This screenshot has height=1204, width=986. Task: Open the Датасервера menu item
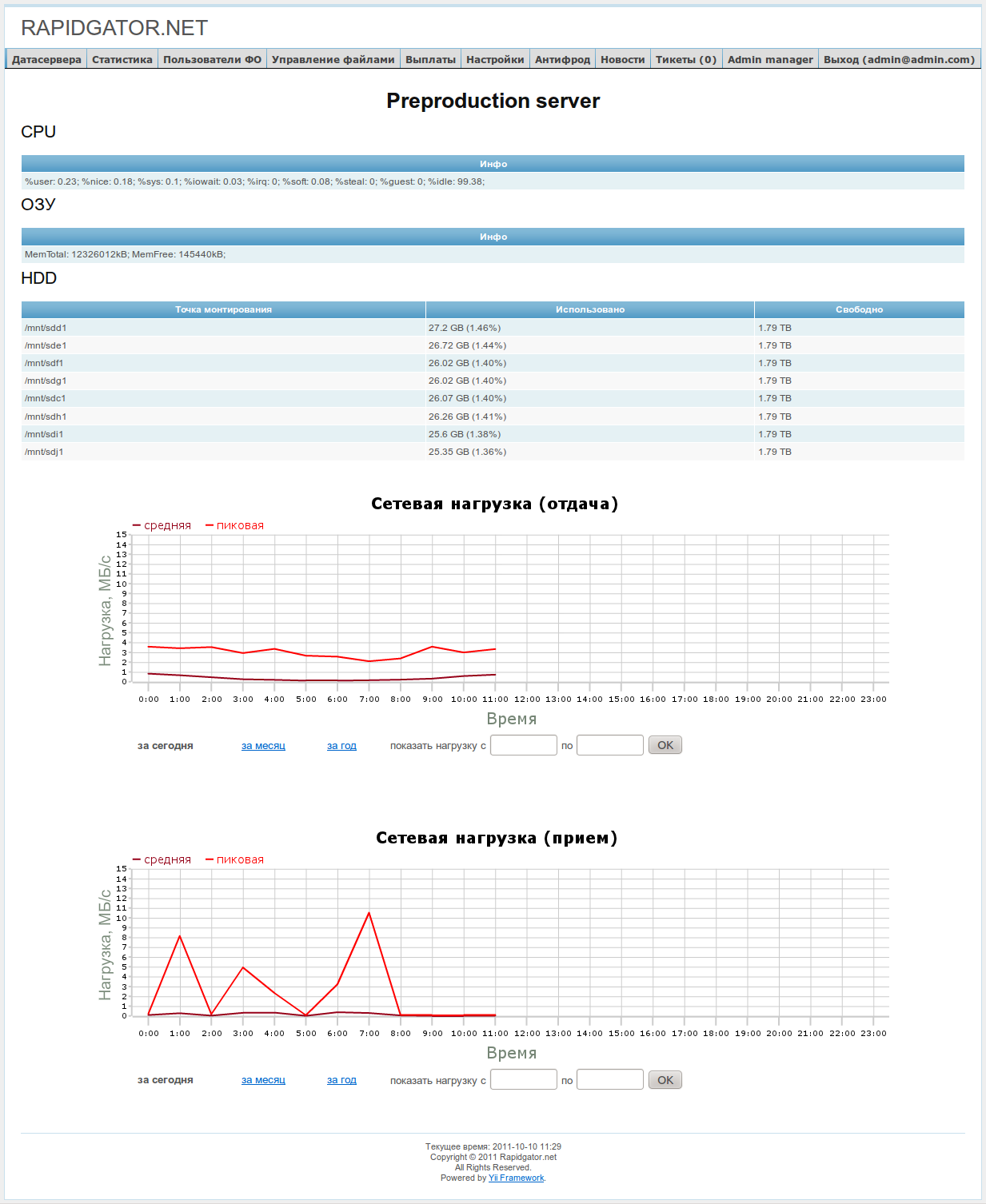tap(46, 59)
